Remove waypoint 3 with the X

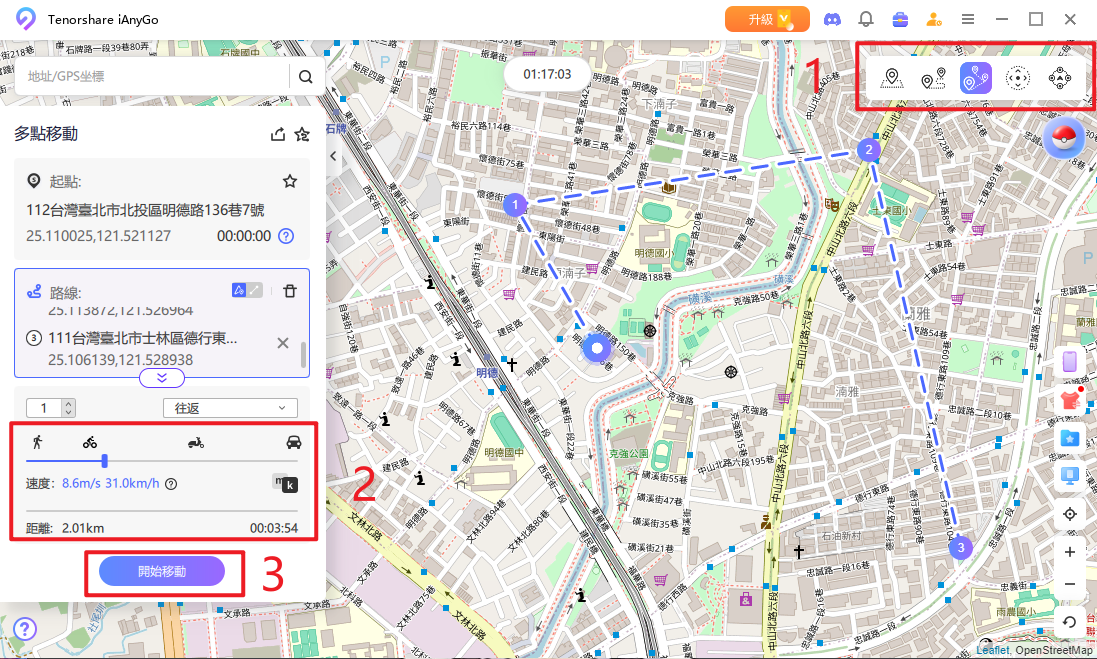283,343
